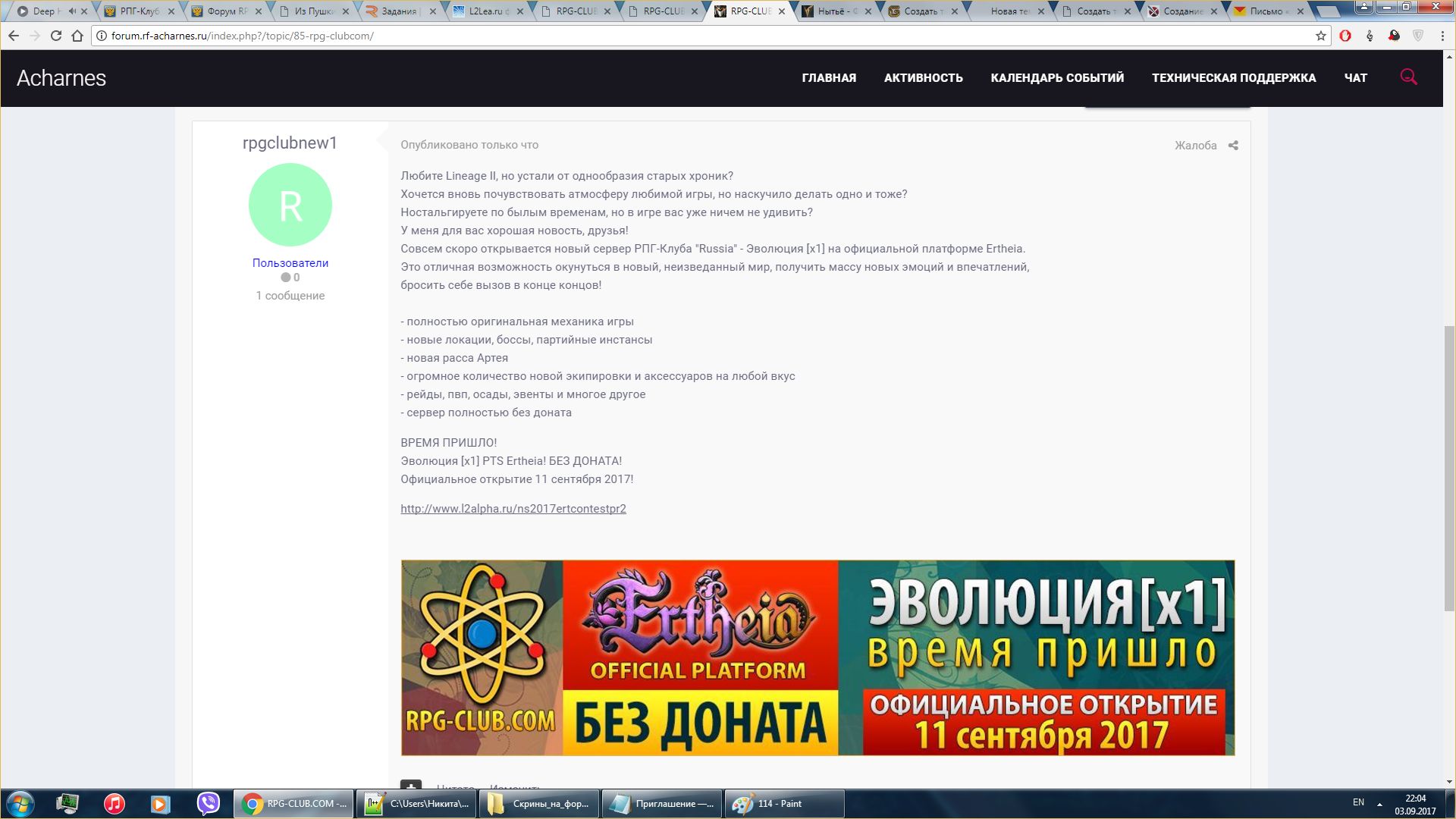Click the EN language indicator

1358,802
